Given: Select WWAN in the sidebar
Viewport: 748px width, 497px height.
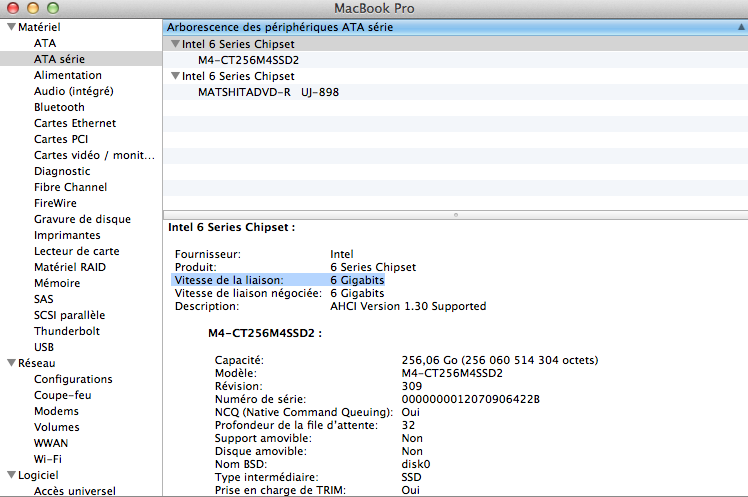Looking at the screenshot, I should [x=51, y=443].
